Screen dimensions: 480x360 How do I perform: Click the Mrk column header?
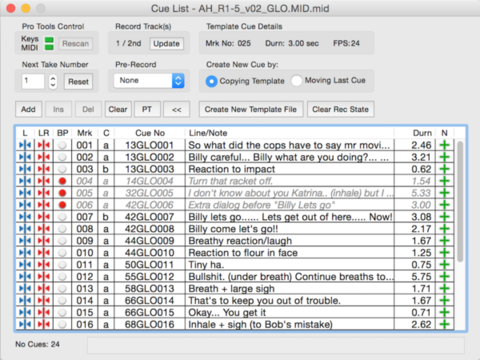click(x=85, y=133)
